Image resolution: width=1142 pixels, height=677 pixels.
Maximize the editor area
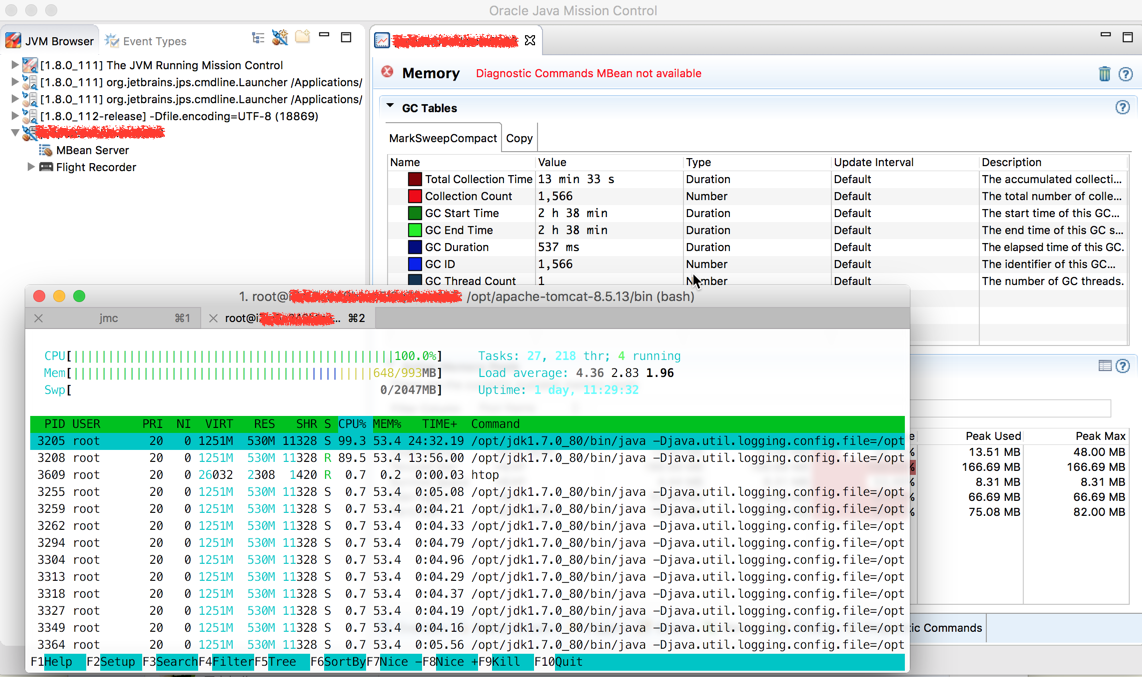[x=1127, y=37]
